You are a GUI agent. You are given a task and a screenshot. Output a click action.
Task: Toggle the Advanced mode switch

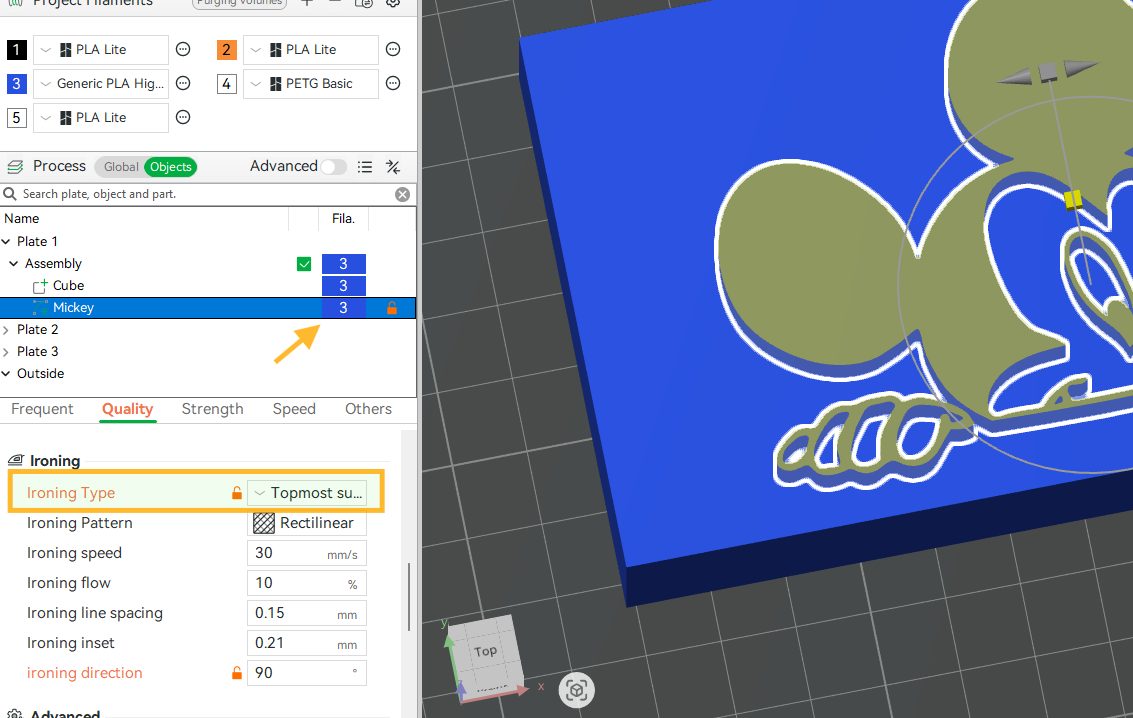click(333, 167)
